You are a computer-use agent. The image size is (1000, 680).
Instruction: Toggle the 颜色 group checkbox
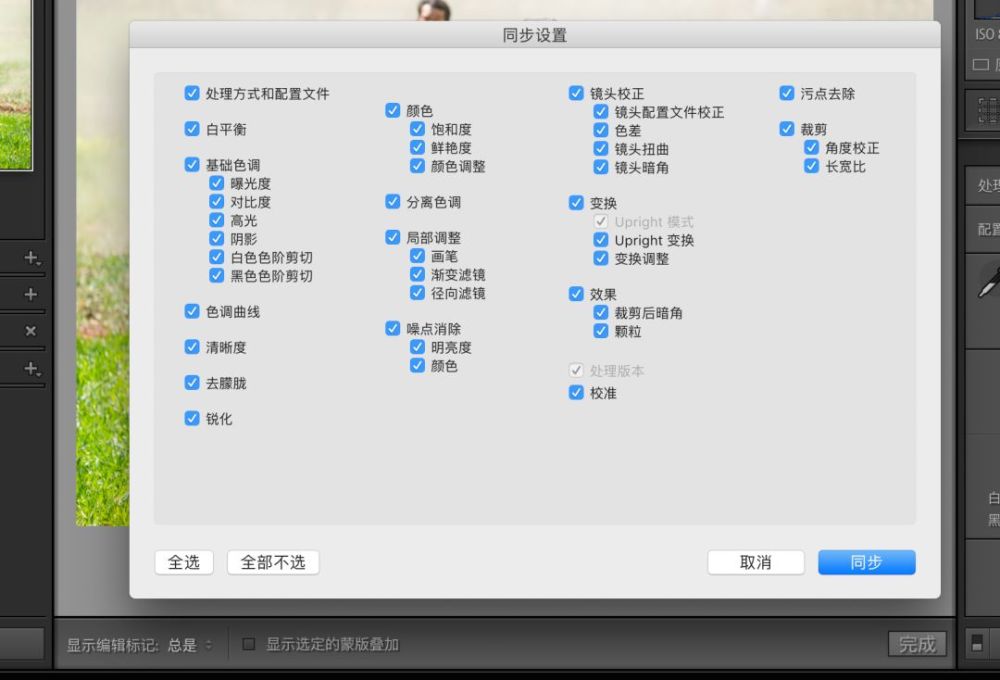(393, 110)
